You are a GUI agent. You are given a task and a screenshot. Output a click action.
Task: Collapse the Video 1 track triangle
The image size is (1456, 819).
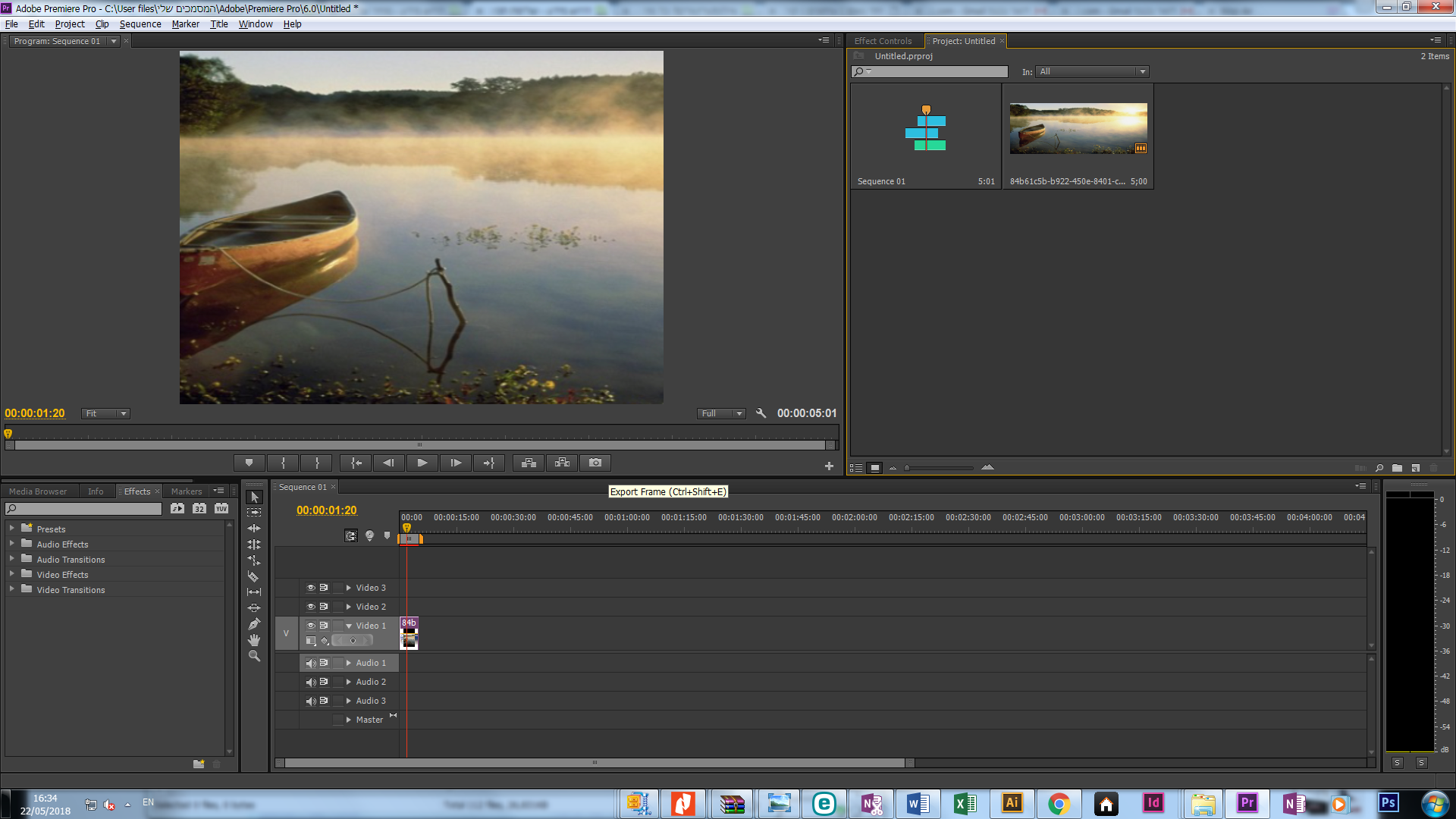coord(349,626)
